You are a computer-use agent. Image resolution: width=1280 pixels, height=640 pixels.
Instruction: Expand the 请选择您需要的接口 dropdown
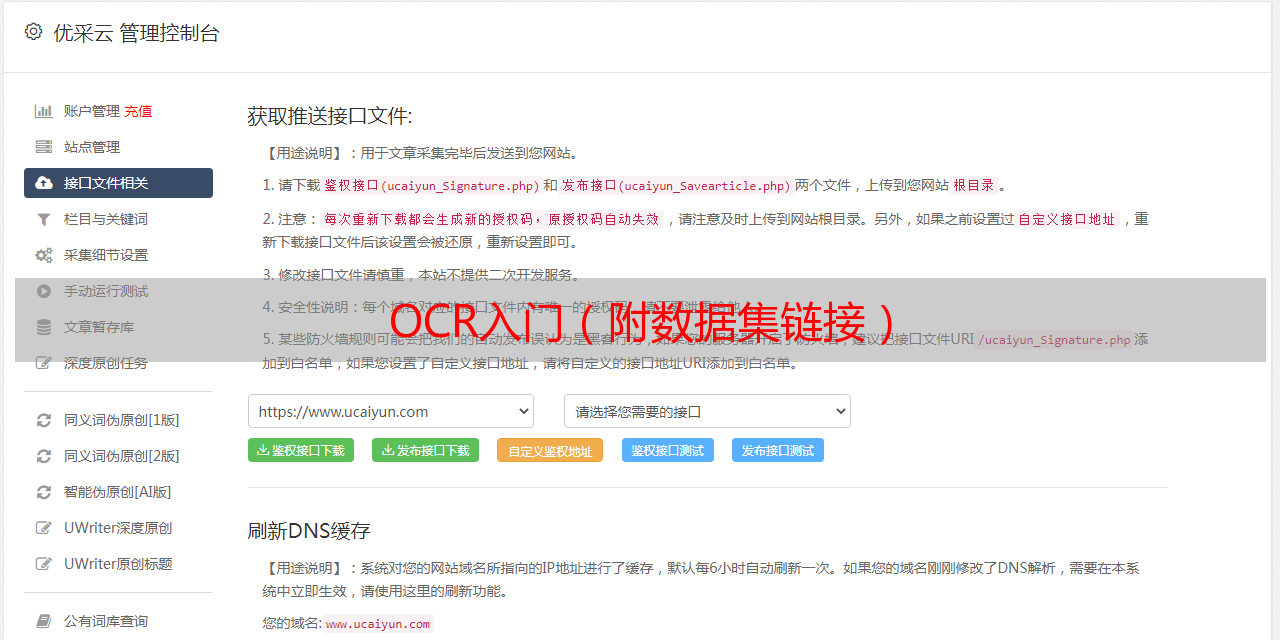(707, 411)
